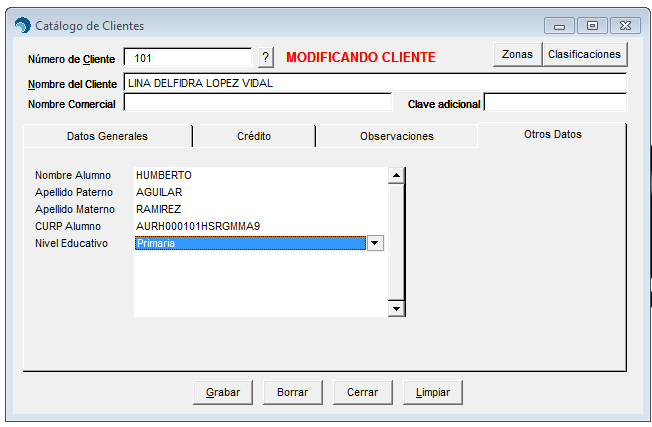Close the form with Cerrar button
This screenshot has width=652, height=427.
[362, 392]
